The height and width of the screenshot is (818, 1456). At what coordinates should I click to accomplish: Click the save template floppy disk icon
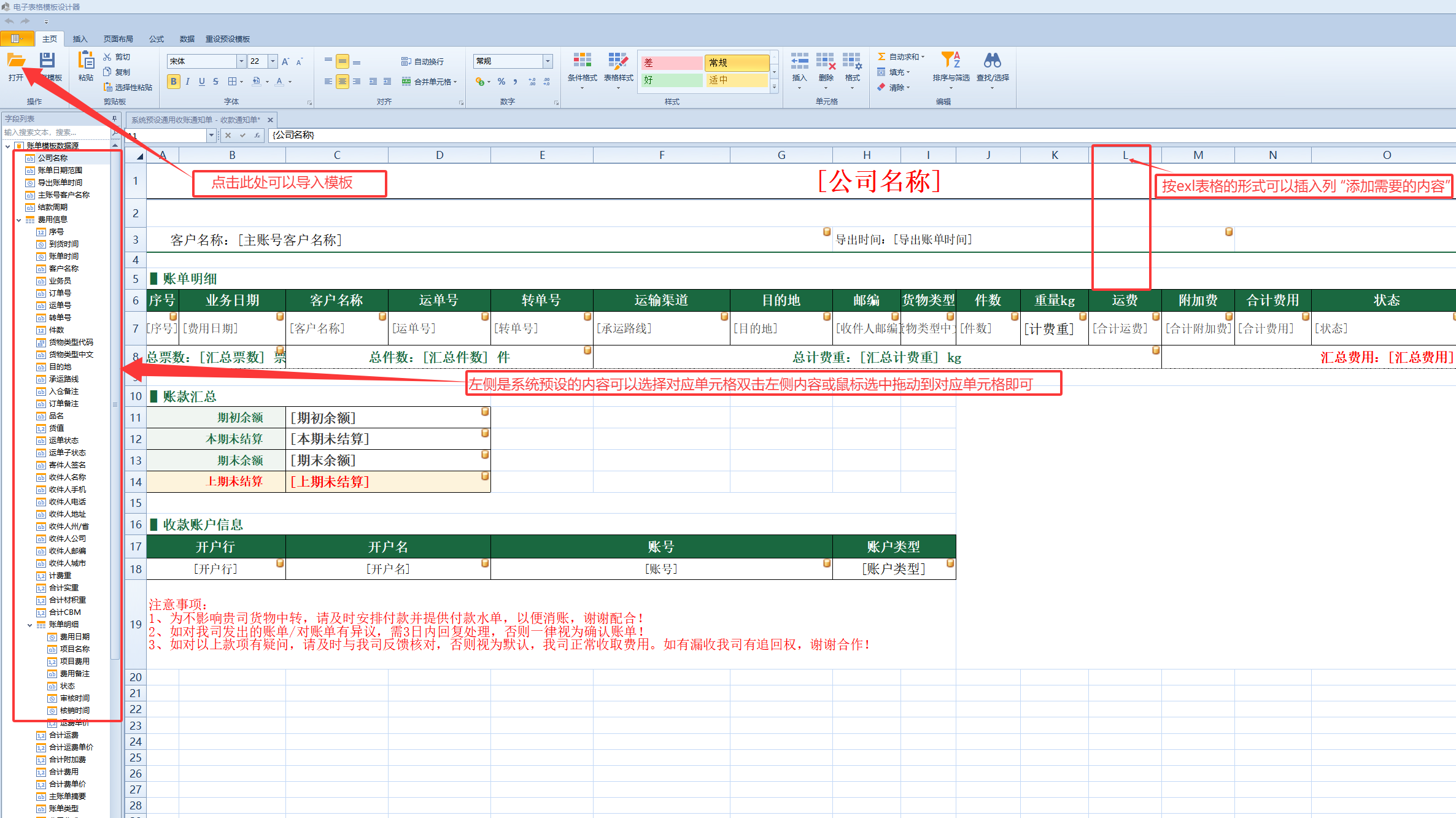[47, 60]
